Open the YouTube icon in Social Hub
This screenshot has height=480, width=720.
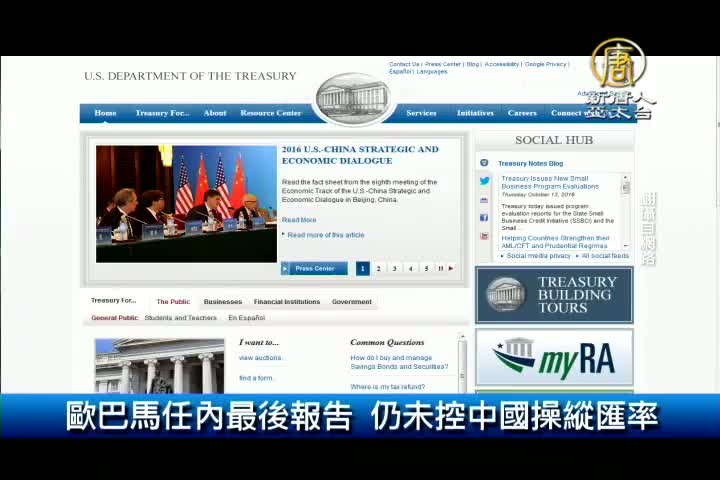[x=484, y=236]
